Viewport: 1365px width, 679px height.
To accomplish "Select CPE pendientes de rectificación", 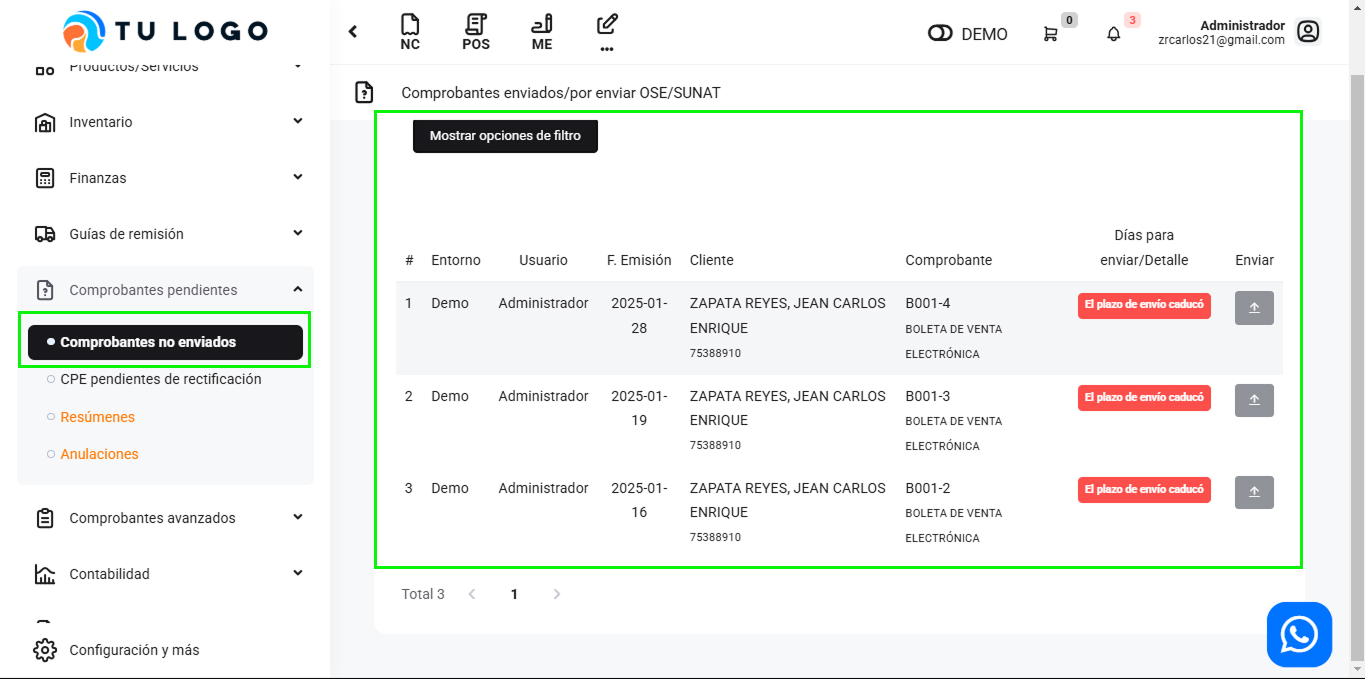I will point(160,379).
